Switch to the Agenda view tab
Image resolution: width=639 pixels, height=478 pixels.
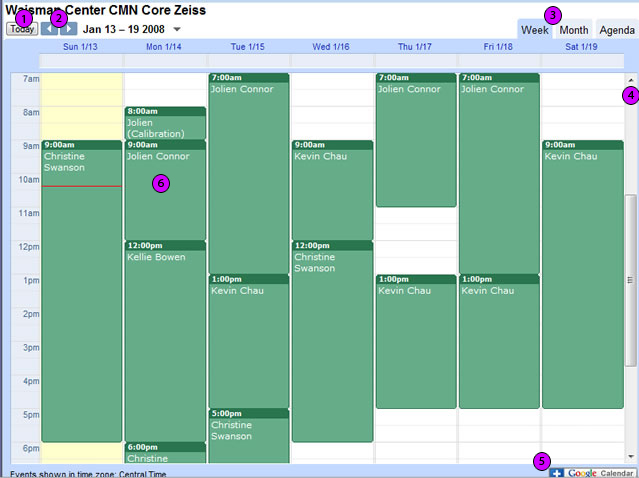[617, 30]
